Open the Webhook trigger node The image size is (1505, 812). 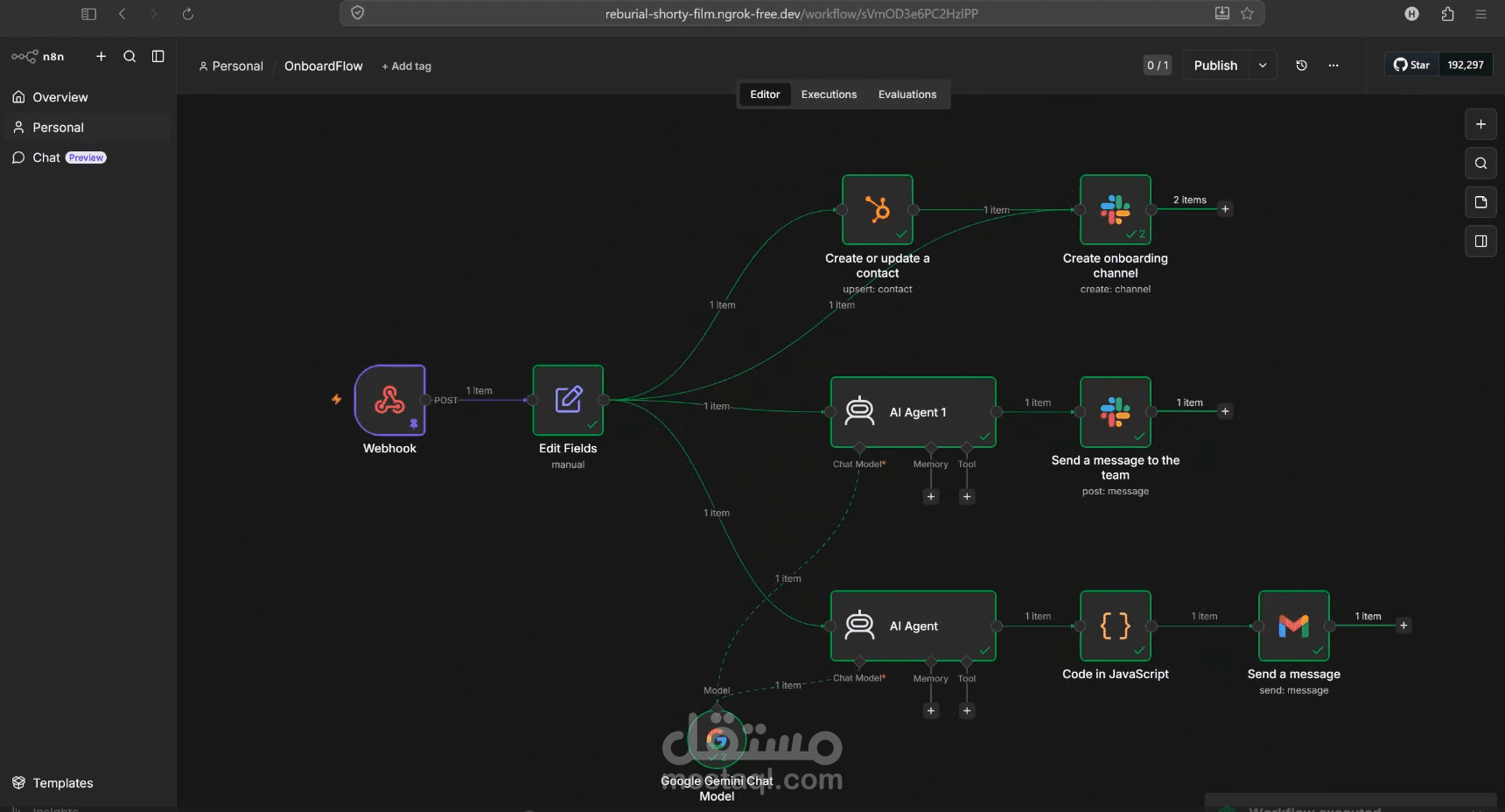389,400
